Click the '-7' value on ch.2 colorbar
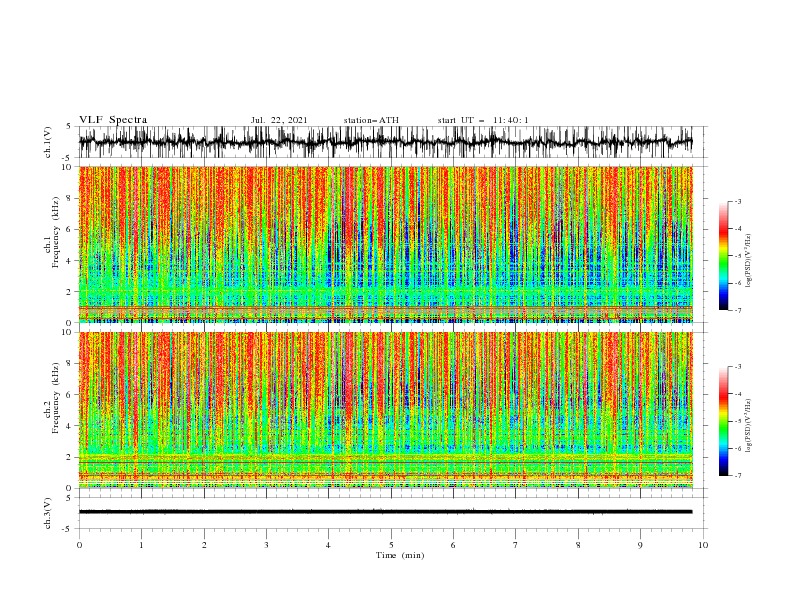This screenshot has width=792, height=612. pyautogui.click(x=737, y=476)
